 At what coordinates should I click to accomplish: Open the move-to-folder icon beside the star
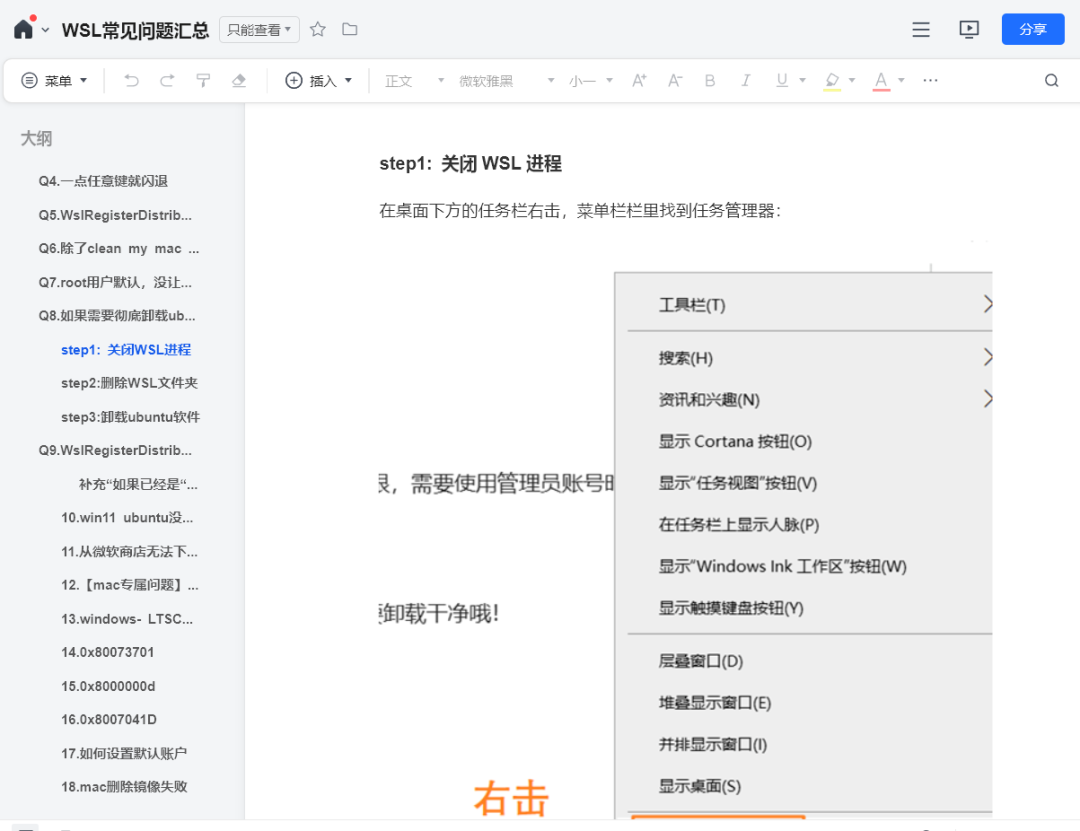click(350, 29)
